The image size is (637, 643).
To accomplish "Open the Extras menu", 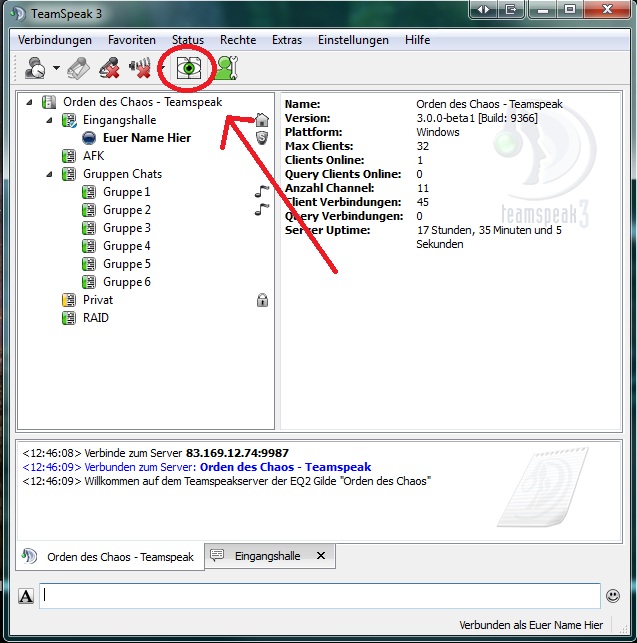I will click(x=287, y=40).
